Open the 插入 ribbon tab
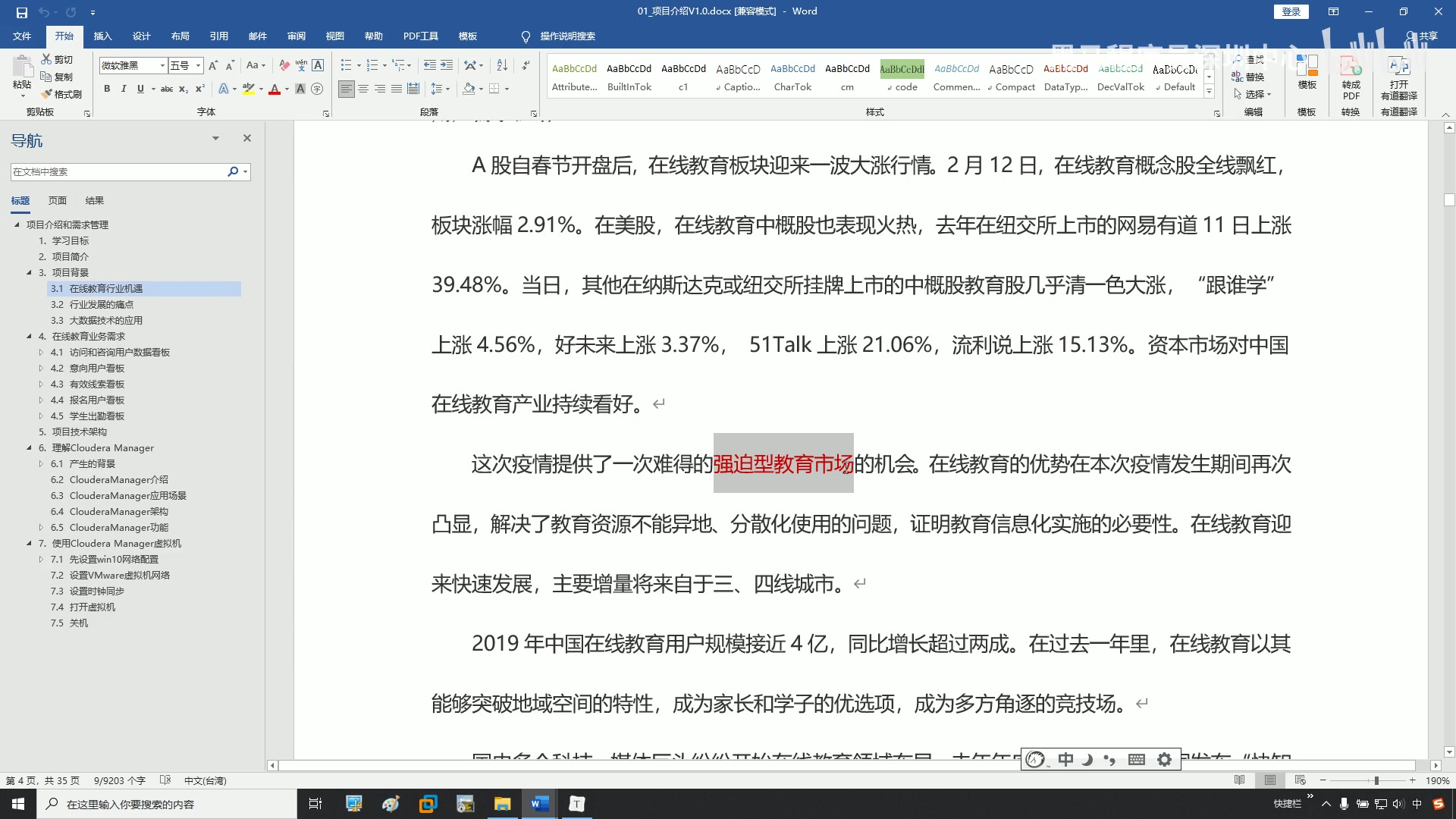This screenshot has height=819, width=1456. tap(102, 36)
